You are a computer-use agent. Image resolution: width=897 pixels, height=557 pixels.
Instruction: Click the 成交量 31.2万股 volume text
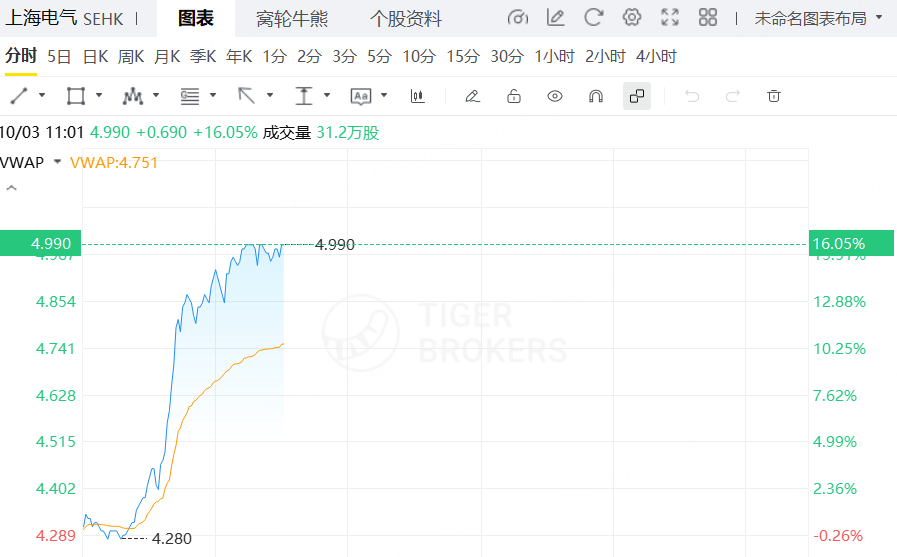pos(321,133)
